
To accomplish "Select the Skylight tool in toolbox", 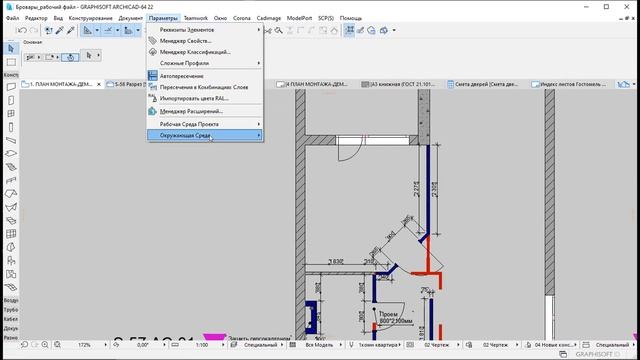I will tap(11, 221).
